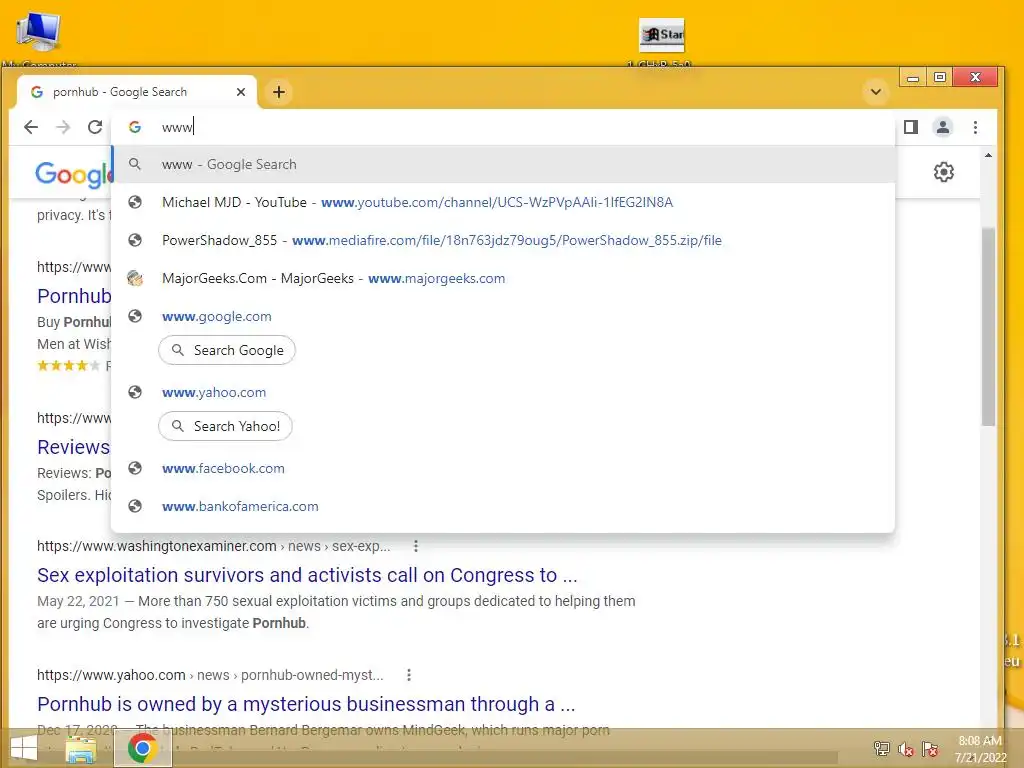The image size is (1024, 768).
Task: Open the tab search chevron dropdown
Action: click(876, 91)
